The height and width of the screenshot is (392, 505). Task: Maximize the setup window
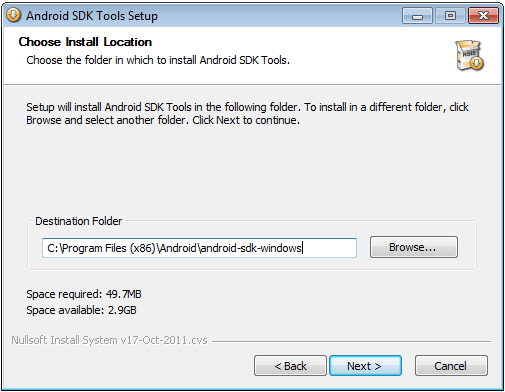click(x=450, y=16)
